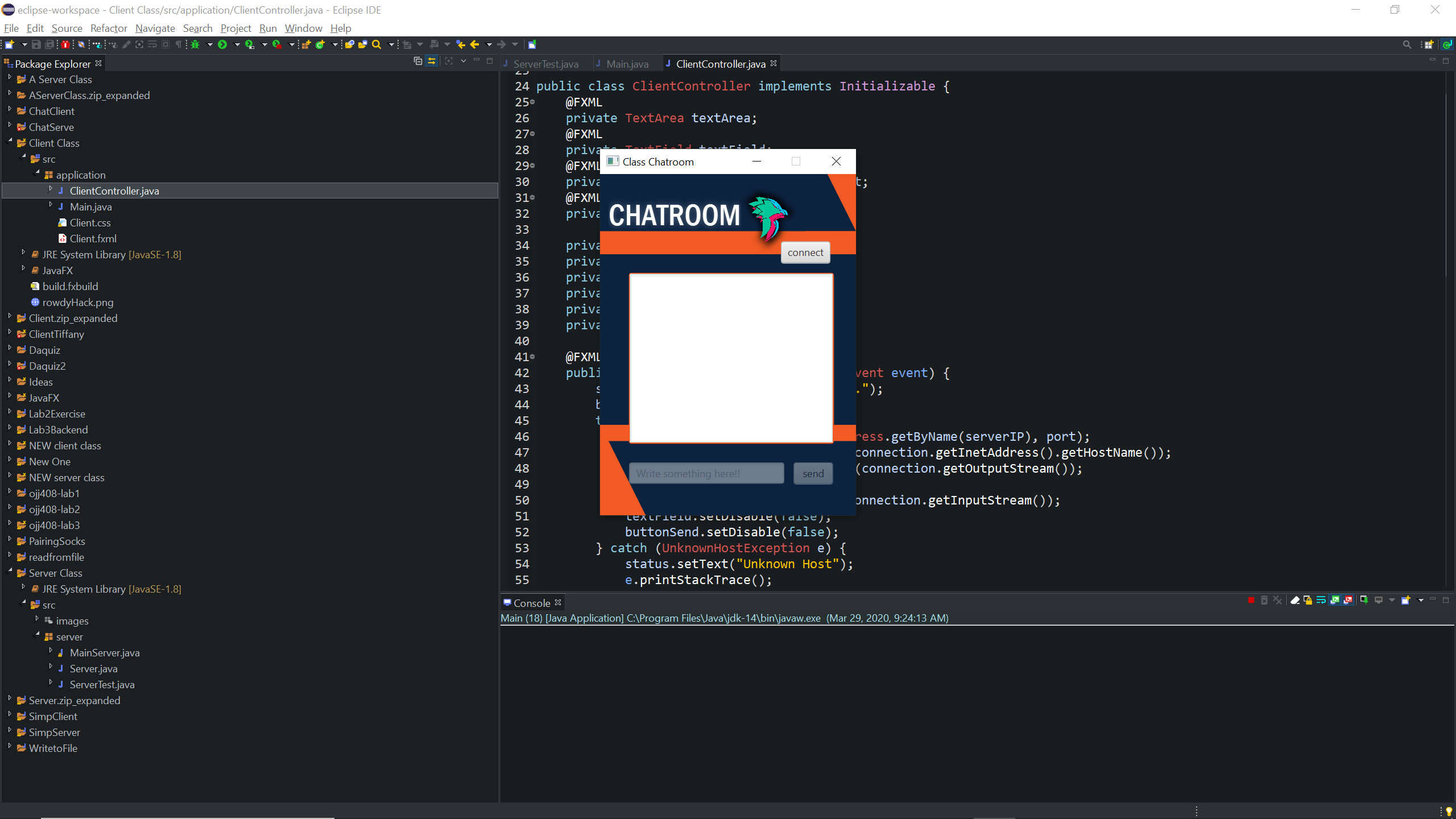Toggle Word Wrap in the Console
The height and width of the screenshot is (819, 1456).
[1321, 601]
